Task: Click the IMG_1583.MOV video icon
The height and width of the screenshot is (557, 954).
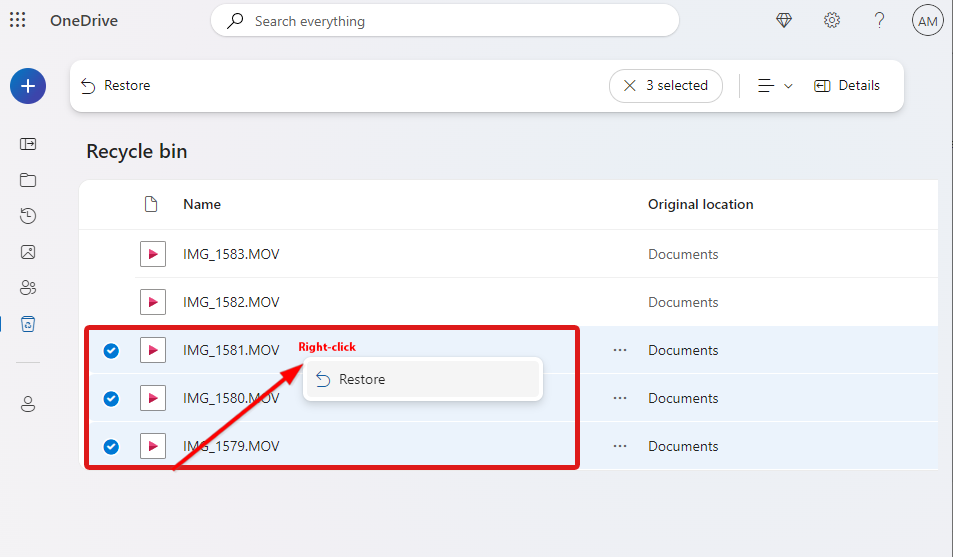Action: click(x=153, y=254)
